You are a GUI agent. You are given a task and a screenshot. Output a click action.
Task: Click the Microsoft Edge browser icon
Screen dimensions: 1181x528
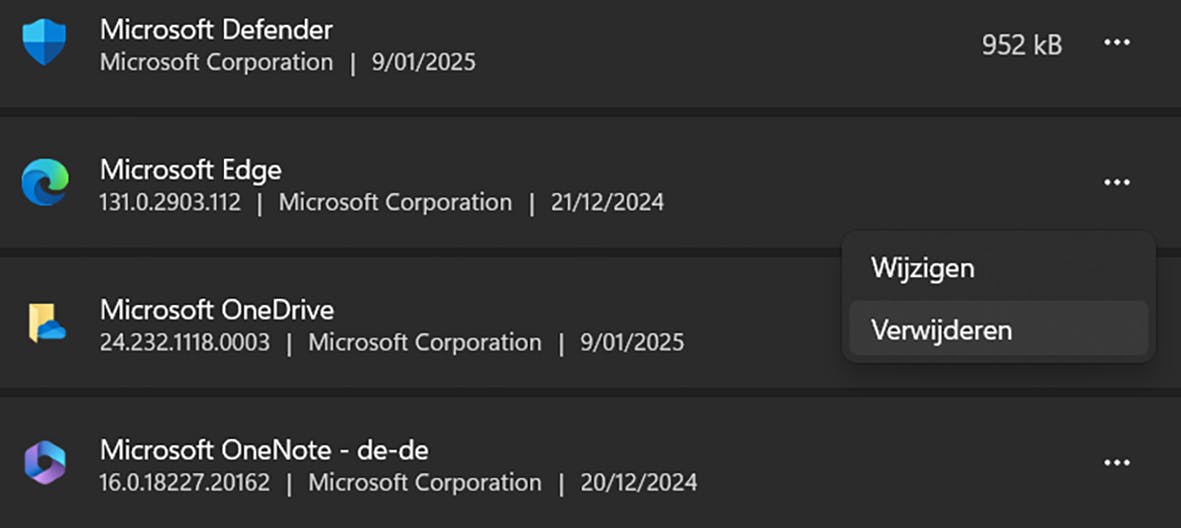44,183
